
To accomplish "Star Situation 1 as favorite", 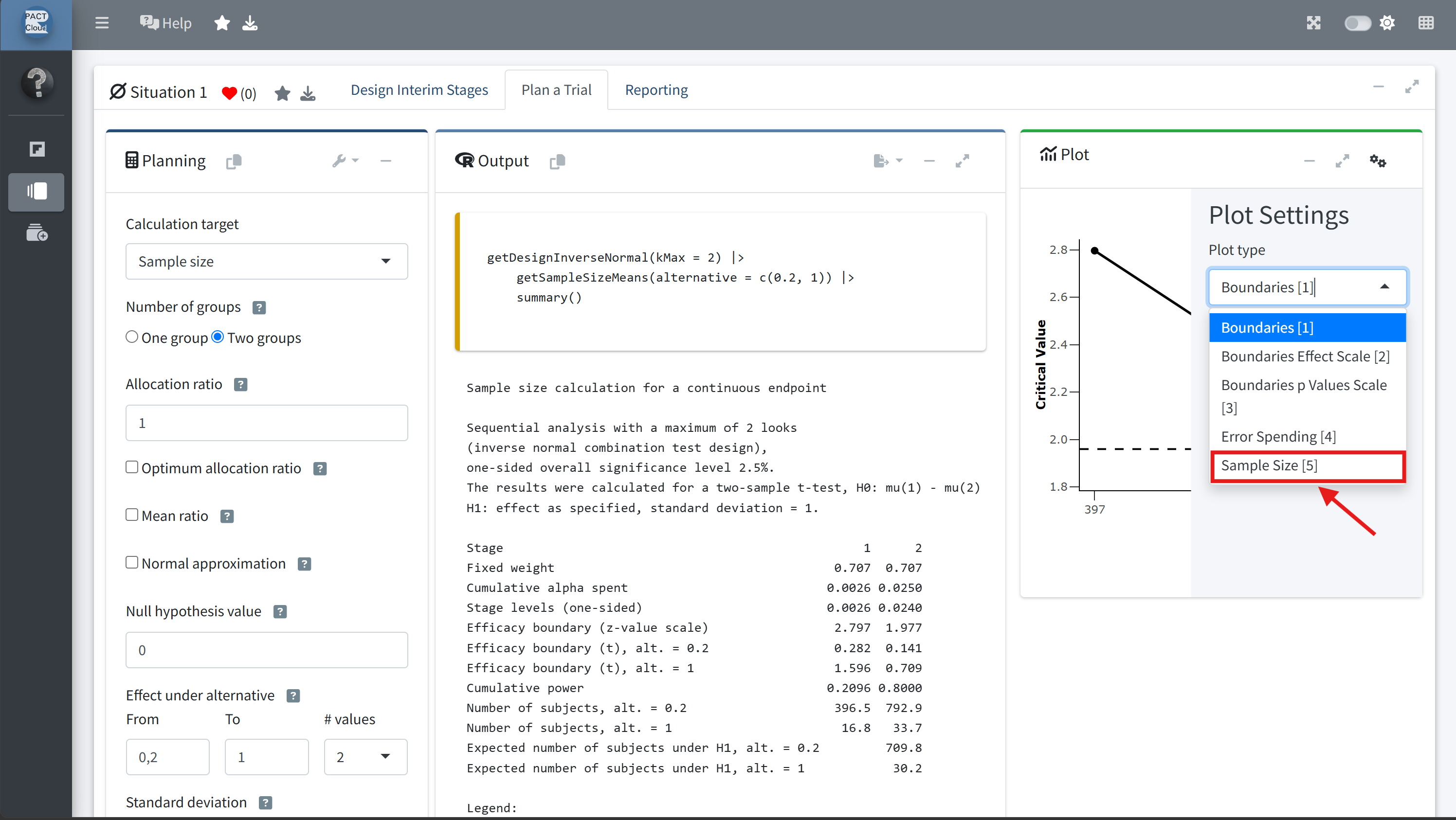I will click(282, 93).
